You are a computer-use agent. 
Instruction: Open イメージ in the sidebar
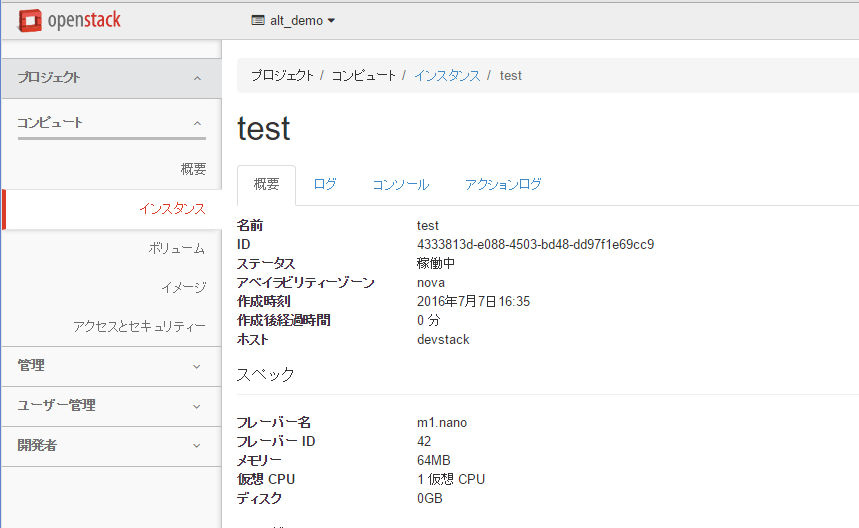coord(183,288)
